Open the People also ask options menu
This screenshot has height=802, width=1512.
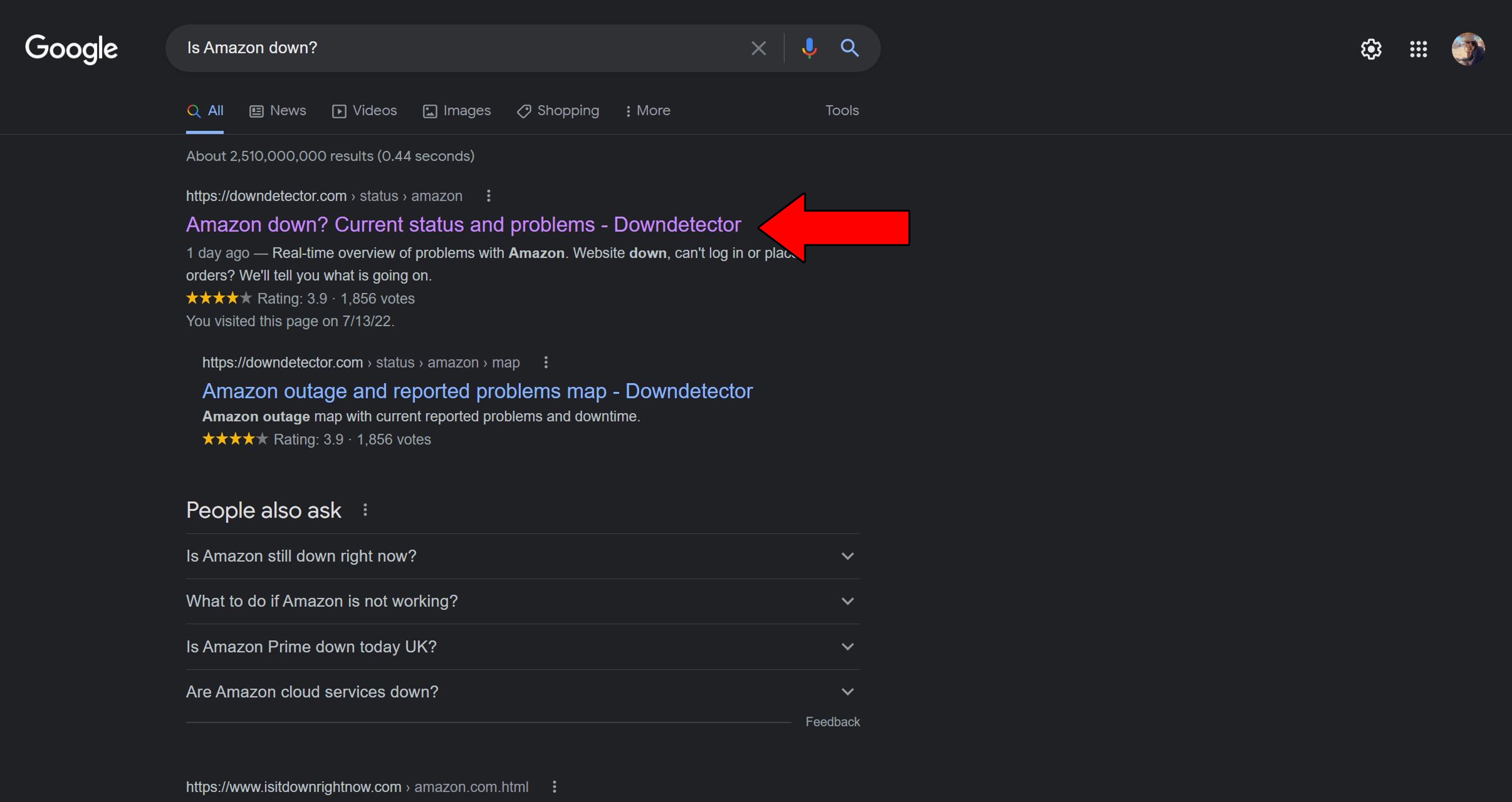365,509
